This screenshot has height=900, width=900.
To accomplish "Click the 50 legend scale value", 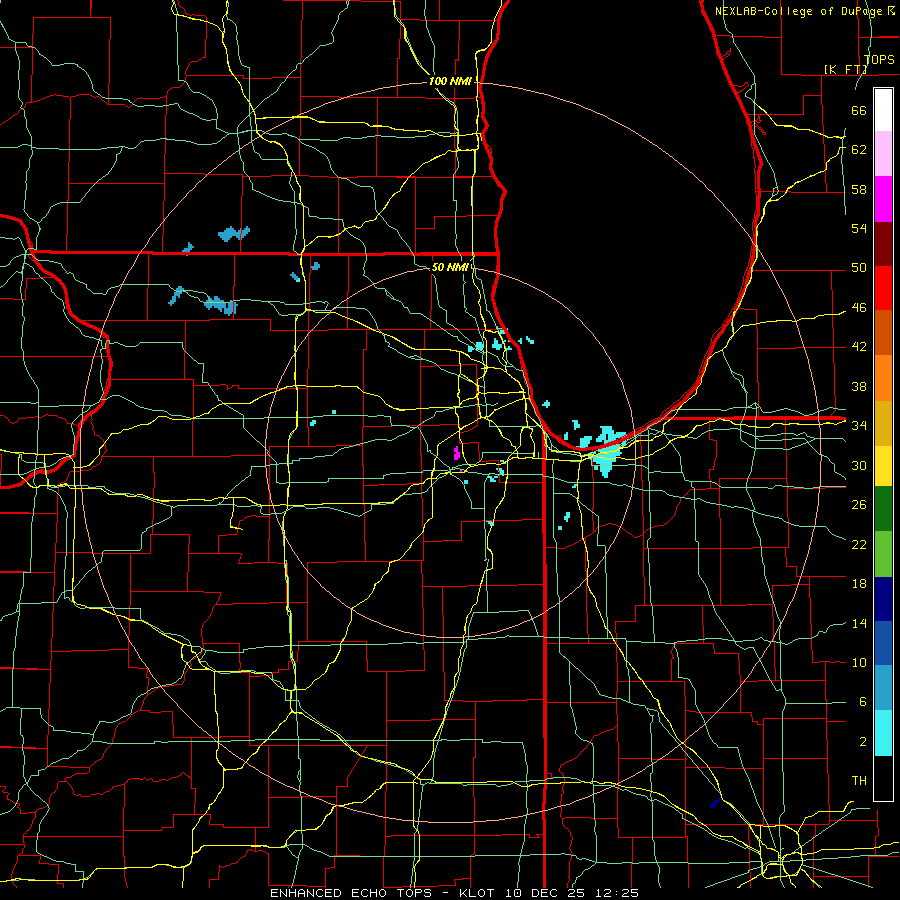I will [859, 268].
